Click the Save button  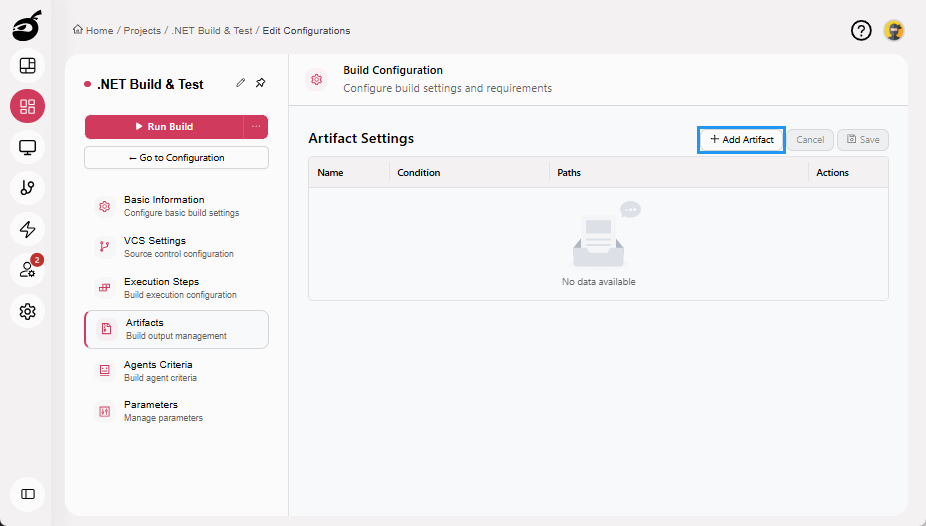(863, 140)
